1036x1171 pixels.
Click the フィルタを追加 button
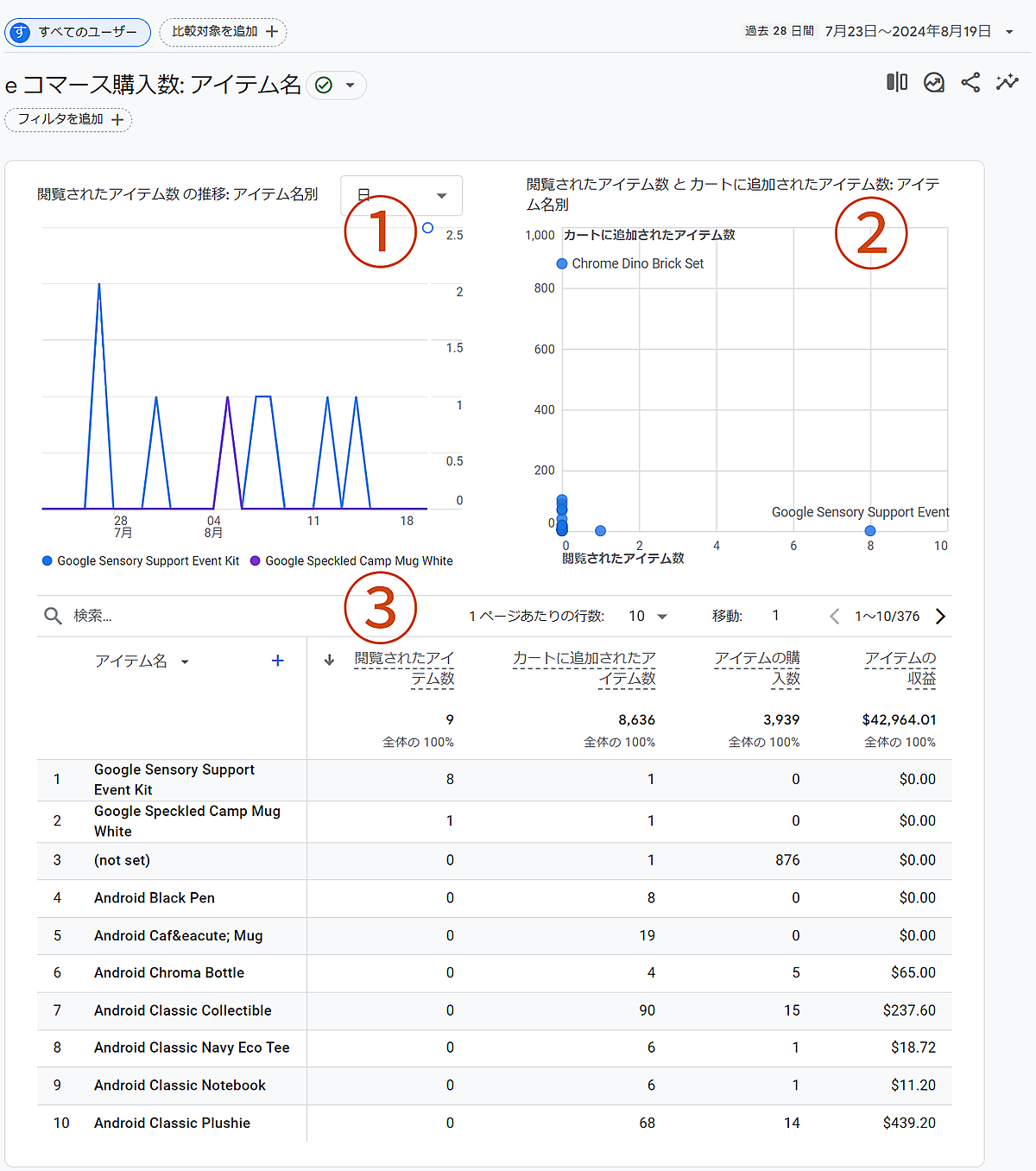coord(69,119)
